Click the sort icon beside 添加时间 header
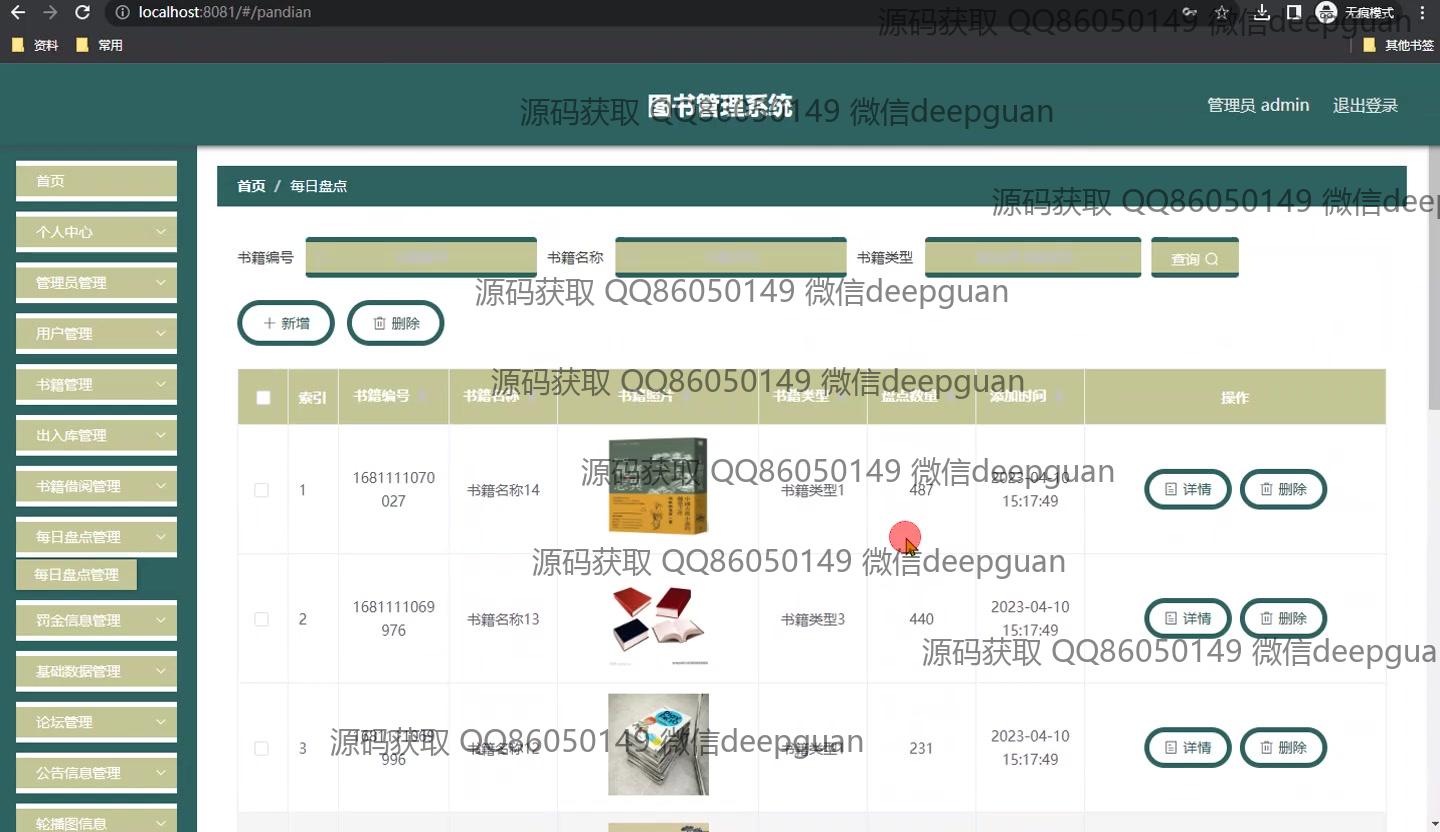Image resolution: width=1440 pixels, height=832 pixels. point(1059,397)
